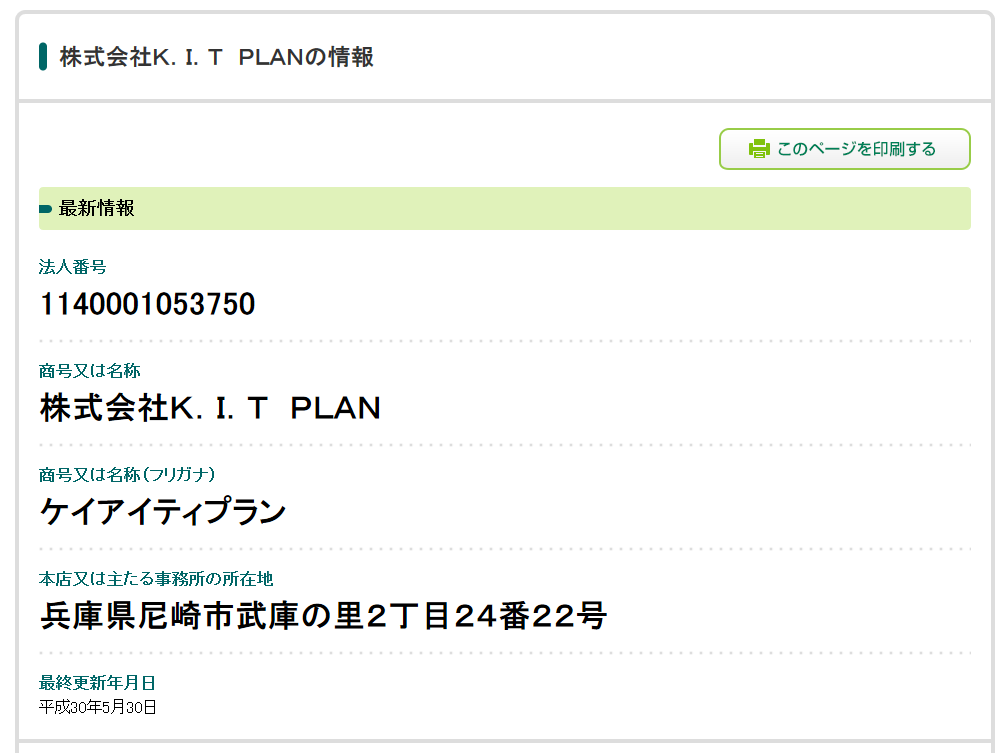This screenshot has height=753, width=1005.
Task: Click the 商号又は名称(フリガナ) label
Action: (x=127, y=474)
